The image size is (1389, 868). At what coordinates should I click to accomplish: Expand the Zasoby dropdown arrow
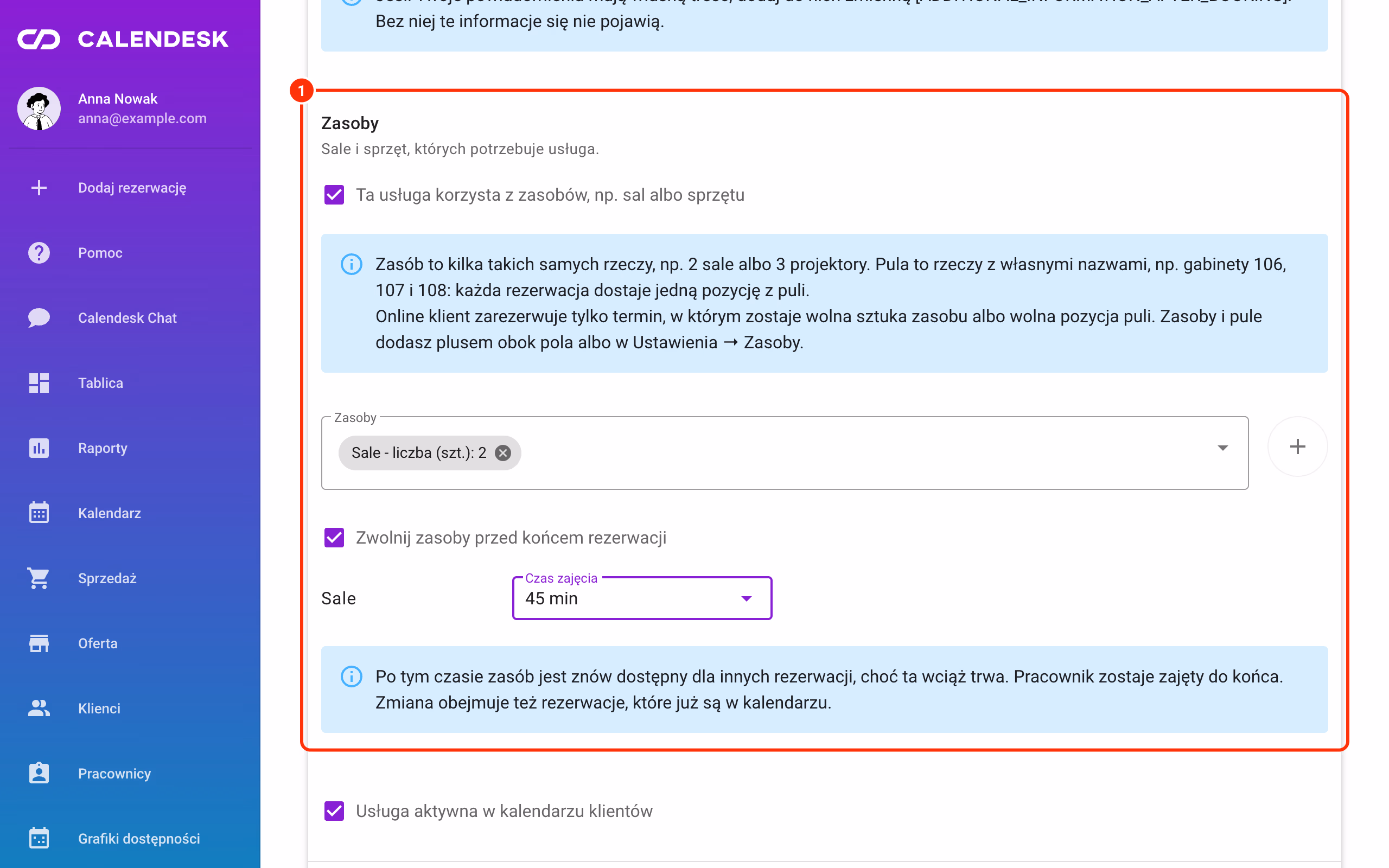click(x=1222, y=448)
